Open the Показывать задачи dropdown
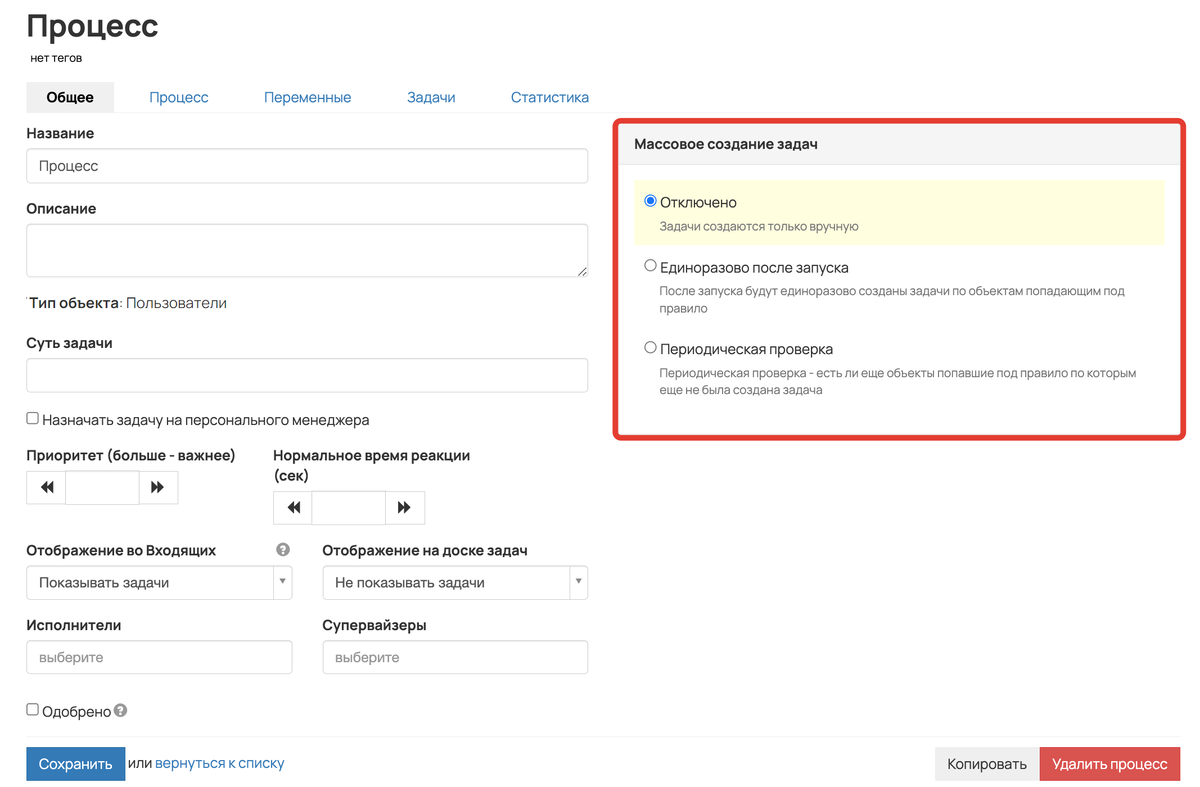Image resolution: width=1200 pixels, height=787 pixels. [159, 583]
